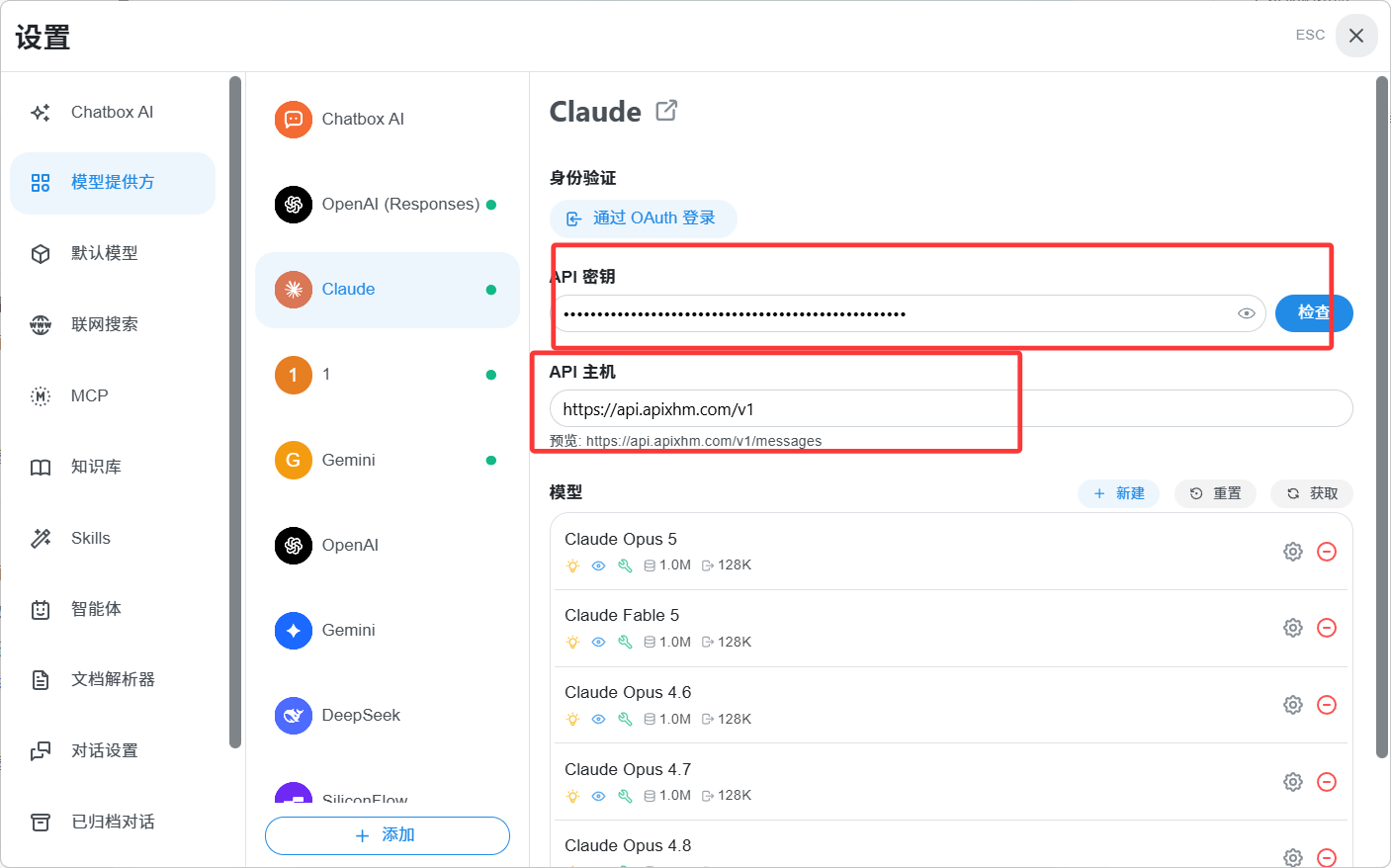Remove the Claude Opus 4.7 model
Viewport: 1391px width, 868px height.
[1327, 782]
